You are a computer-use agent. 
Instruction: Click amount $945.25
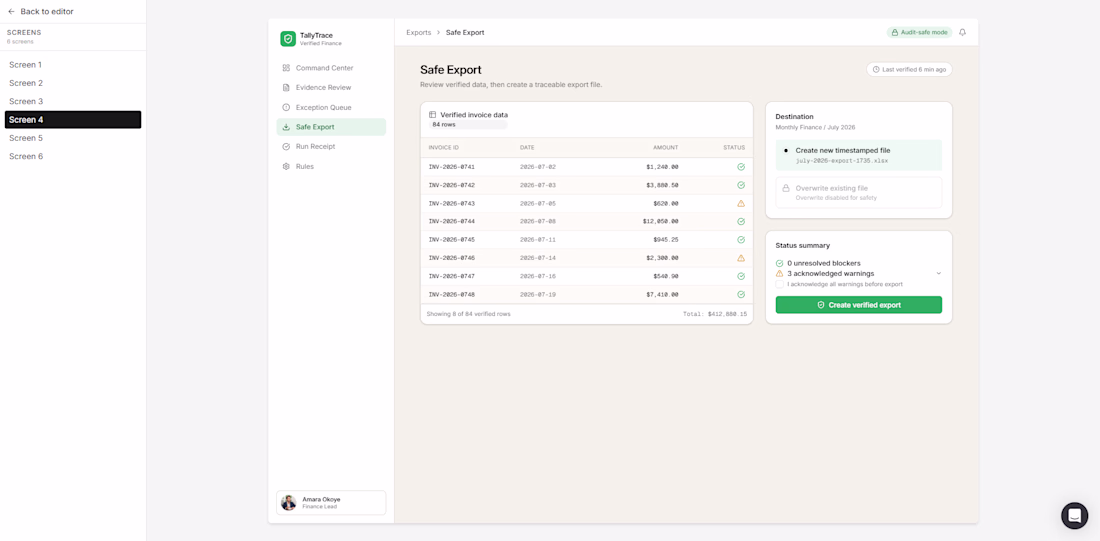point(666,240)
